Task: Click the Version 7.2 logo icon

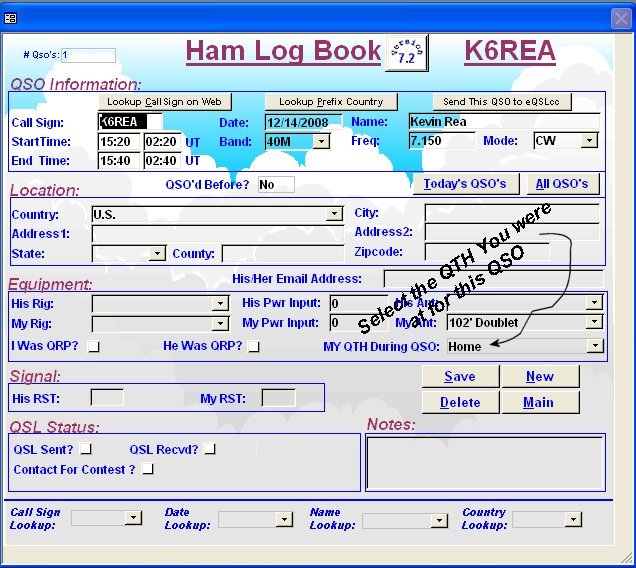Action: click(x=407, y=52)
